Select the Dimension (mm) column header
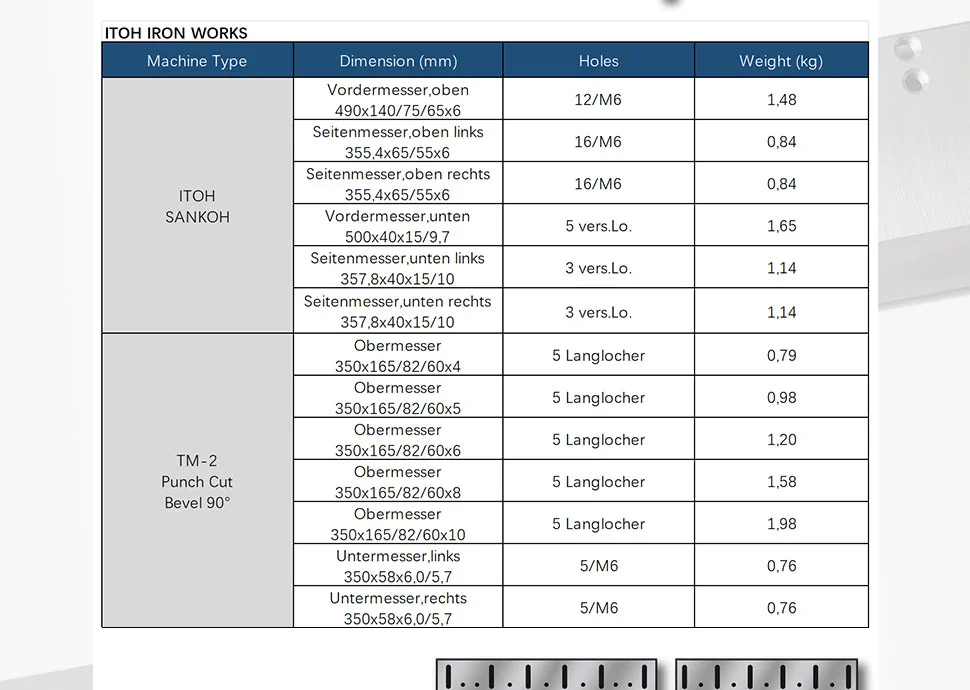 coord(398,61)
